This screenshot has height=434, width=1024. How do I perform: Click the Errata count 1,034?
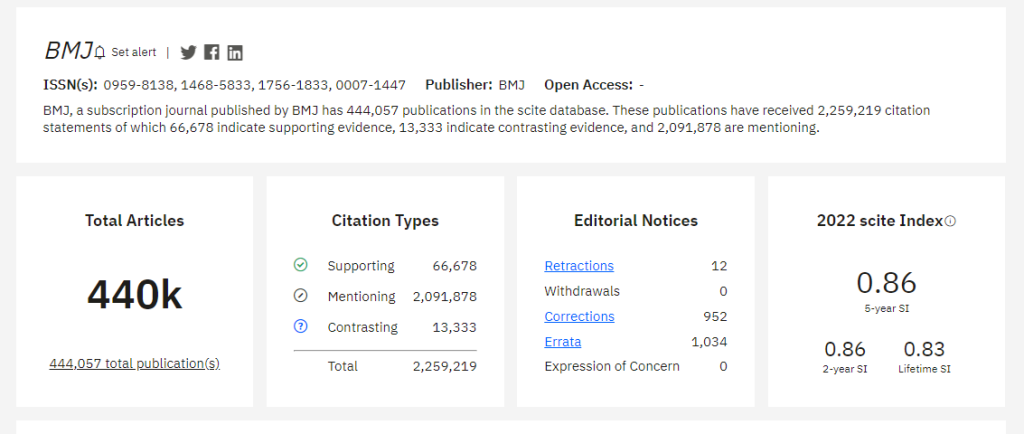709,341
